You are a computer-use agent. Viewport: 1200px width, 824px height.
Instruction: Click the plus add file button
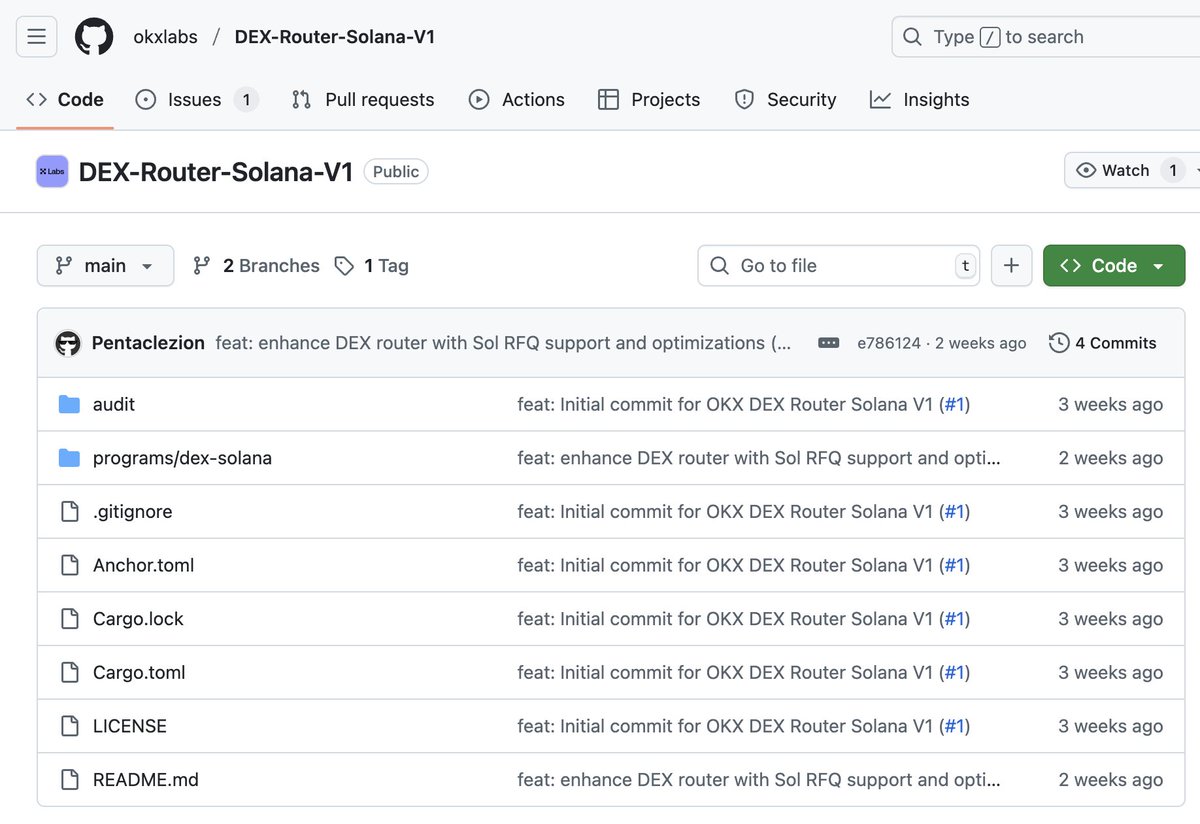click(1011, 265)
